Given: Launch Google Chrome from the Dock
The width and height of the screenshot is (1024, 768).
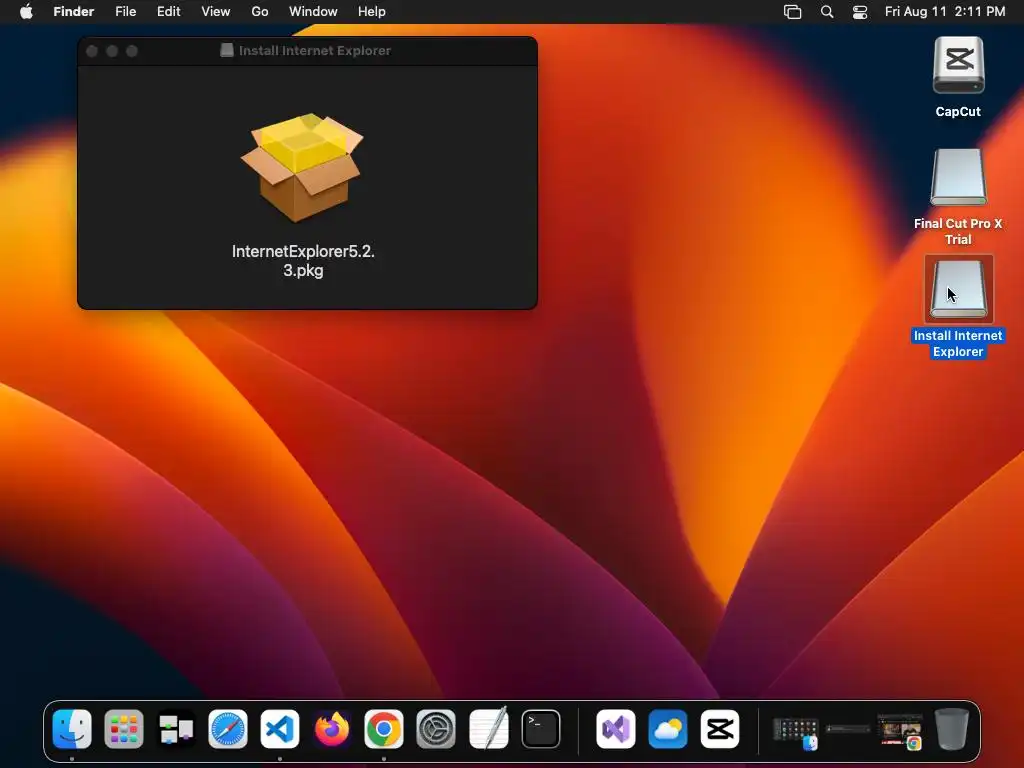Looking at the screenshot, I should (x=384, y=729).
